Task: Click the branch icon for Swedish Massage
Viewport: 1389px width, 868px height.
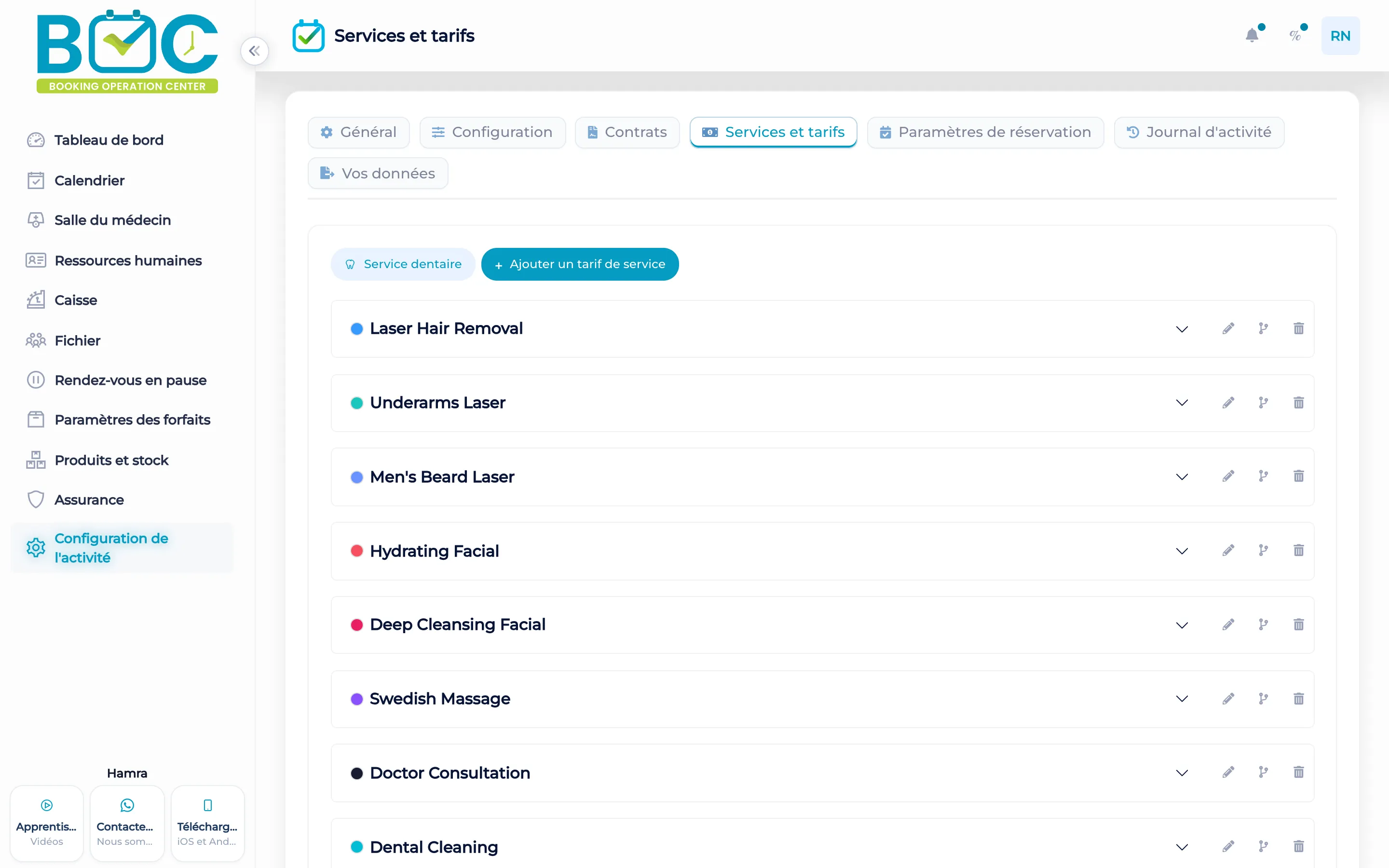Action: [x=1263, y=699]
